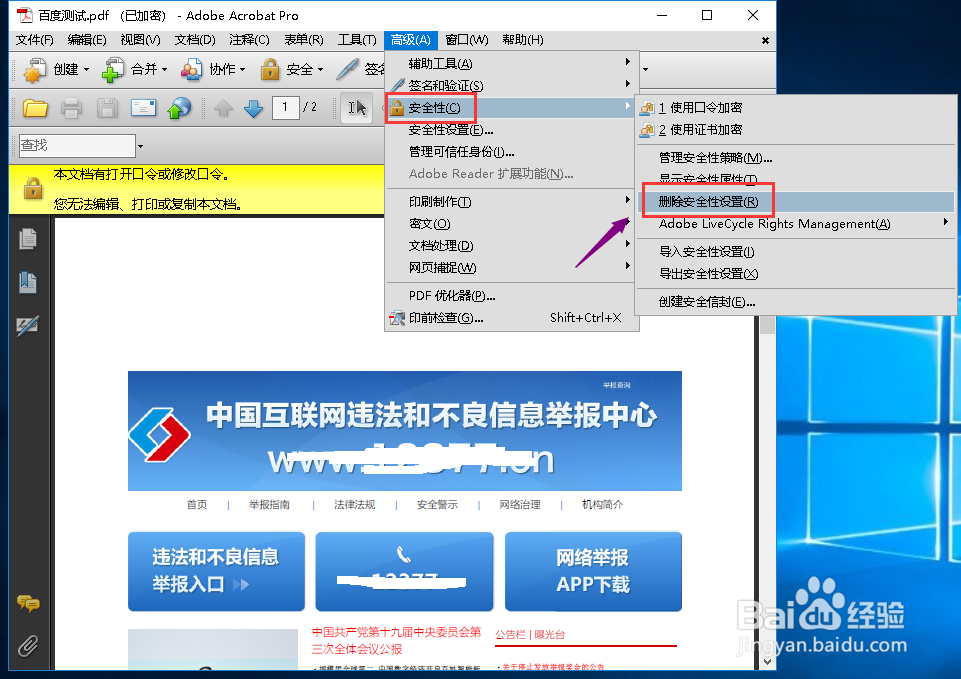Expand 辅助工具(A) submenu
This screenshot has height=679, width=961.
pyautogui.click(x=627, y=62)
